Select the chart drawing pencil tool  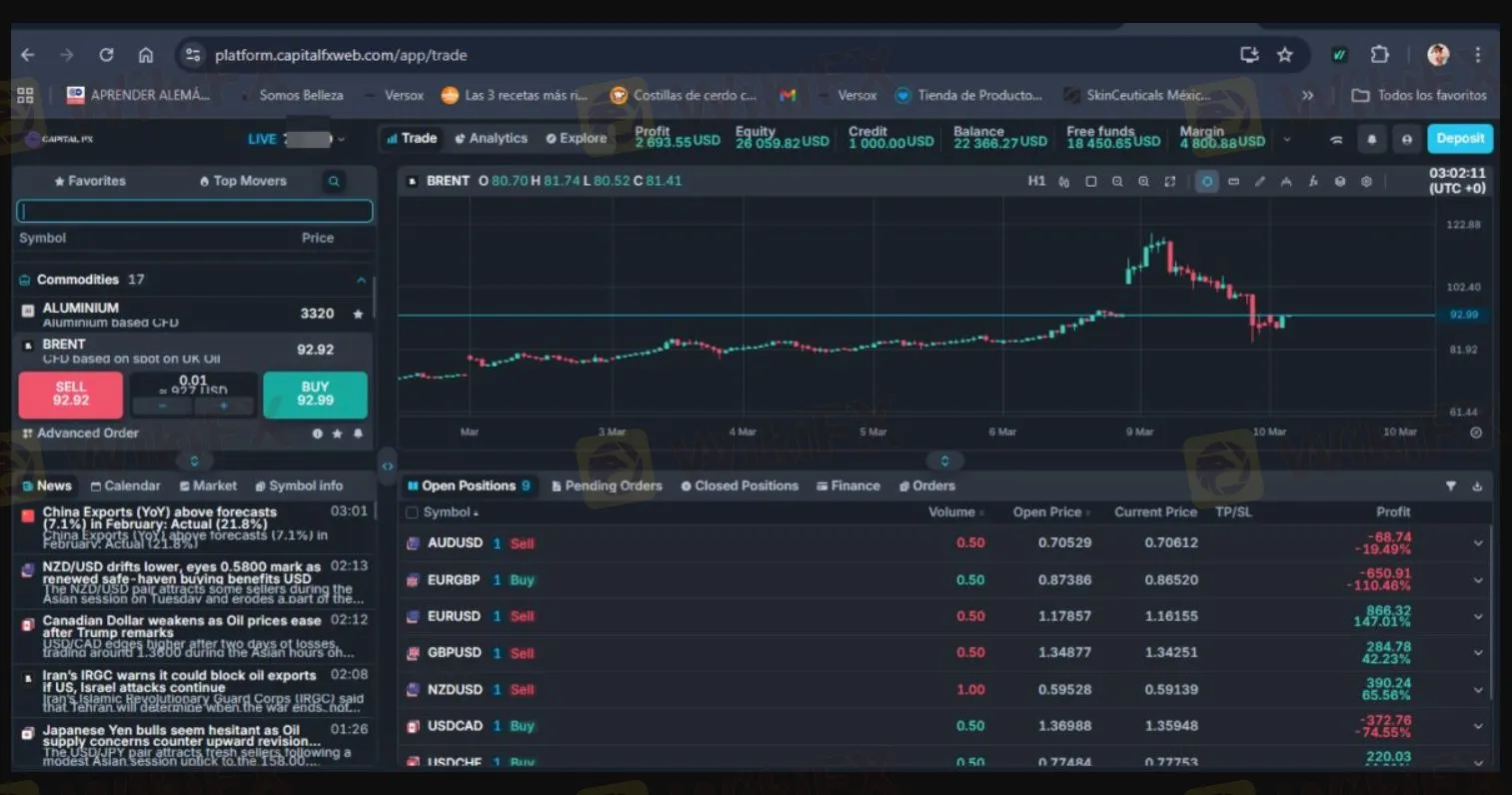[1259, 182]
